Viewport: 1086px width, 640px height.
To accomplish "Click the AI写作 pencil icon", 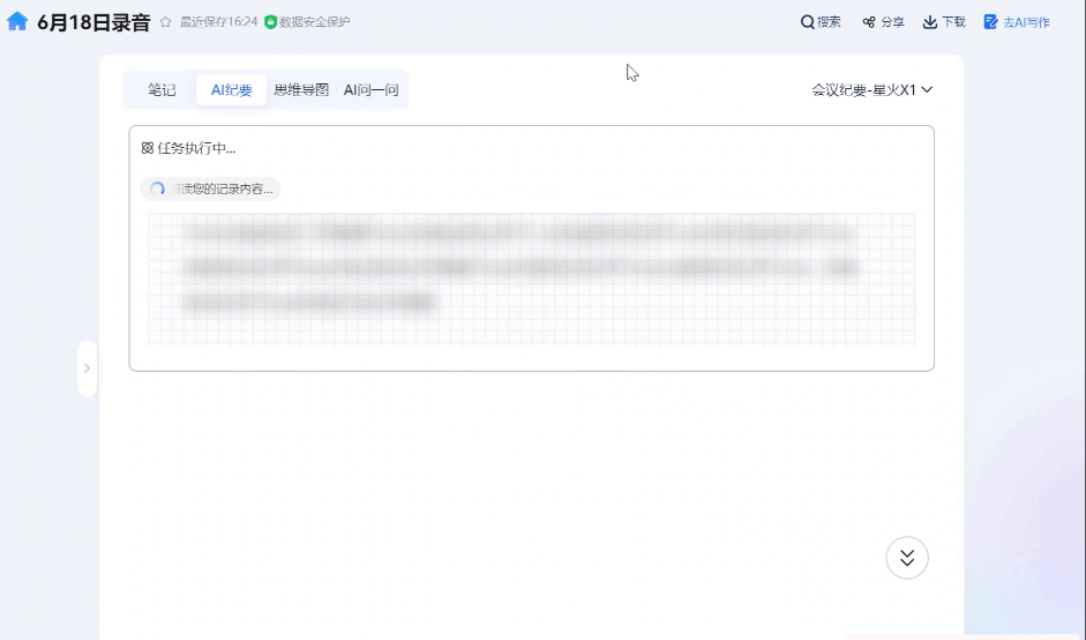I will (x=991, y=22).
